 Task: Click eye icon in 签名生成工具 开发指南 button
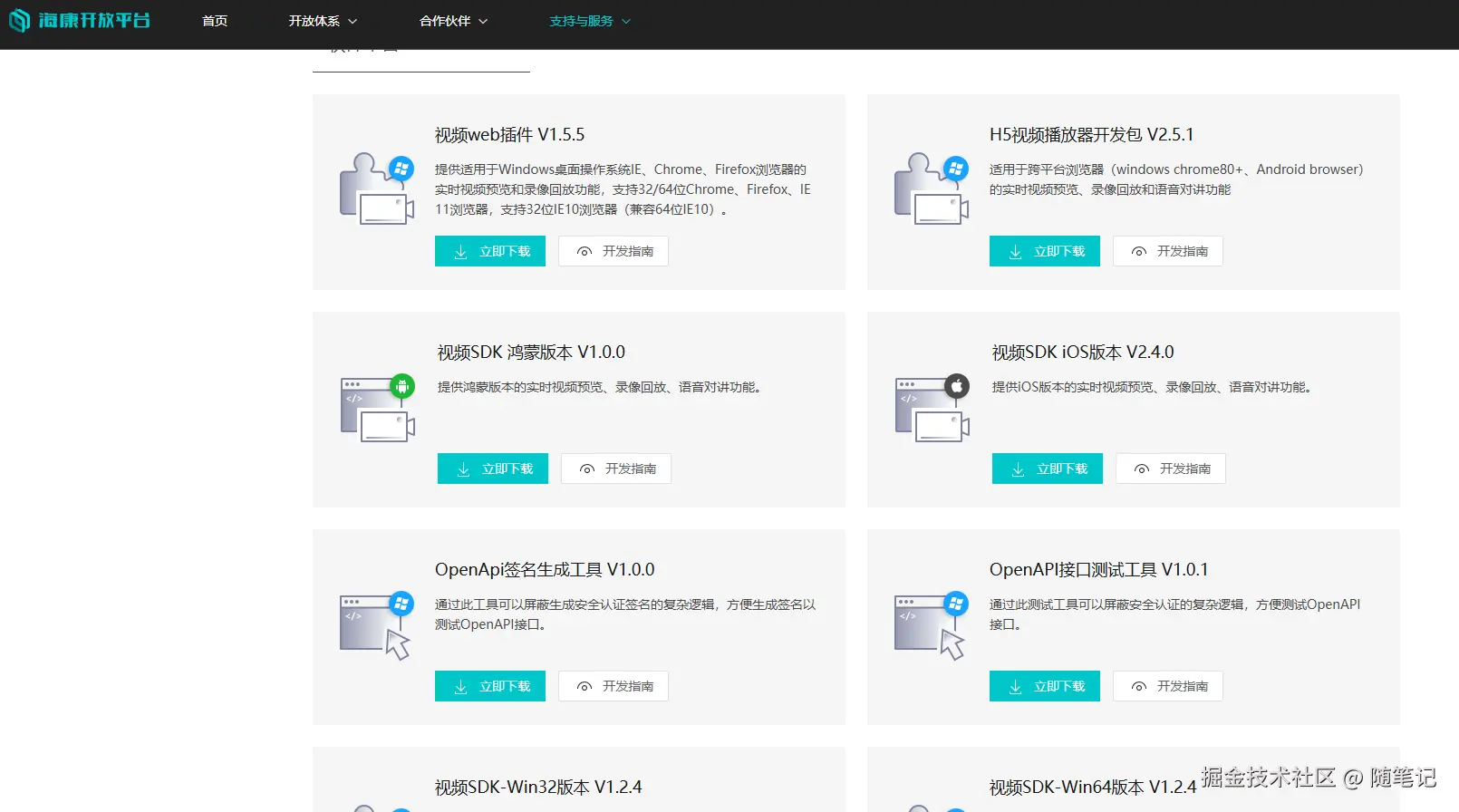(x=585, y=687)
